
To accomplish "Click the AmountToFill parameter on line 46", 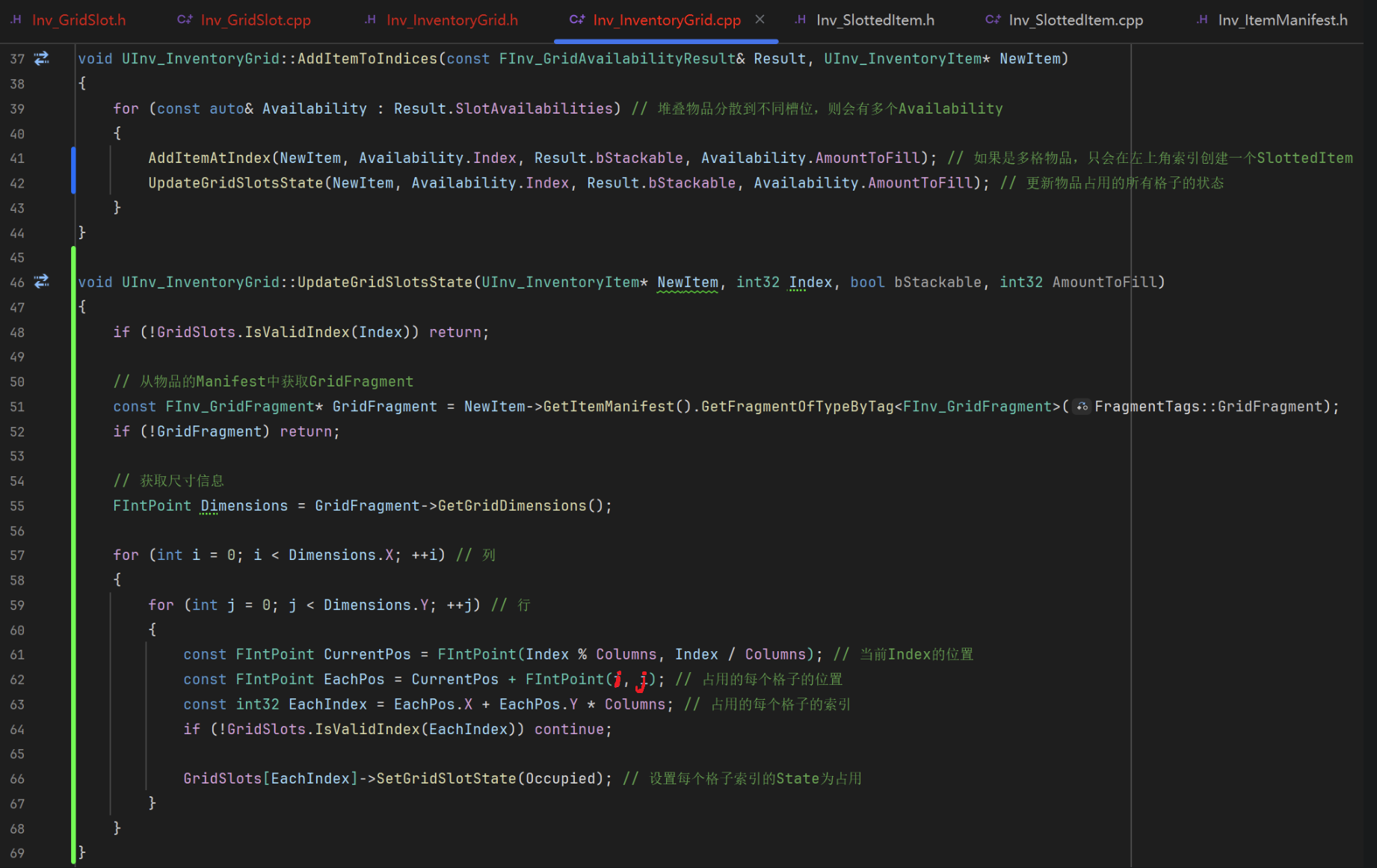I will point(1105,283).
